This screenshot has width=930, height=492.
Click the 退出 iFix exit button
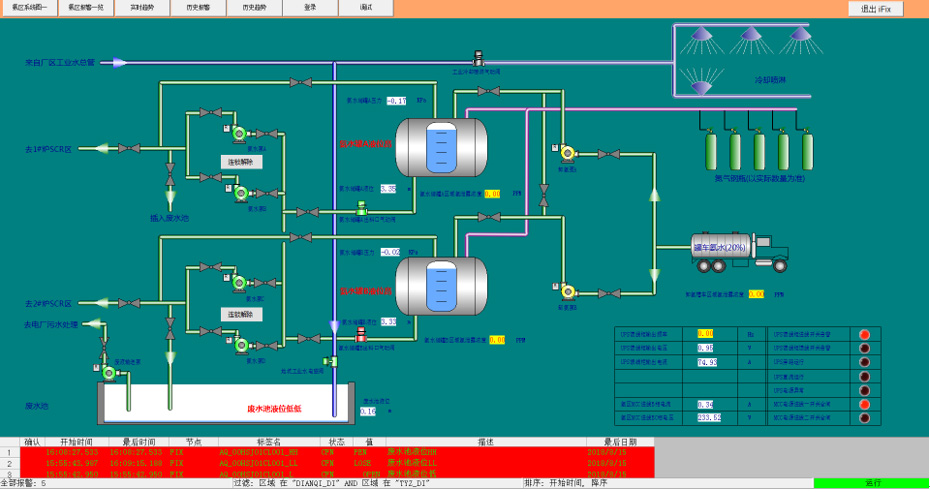(x=876, y=8)
